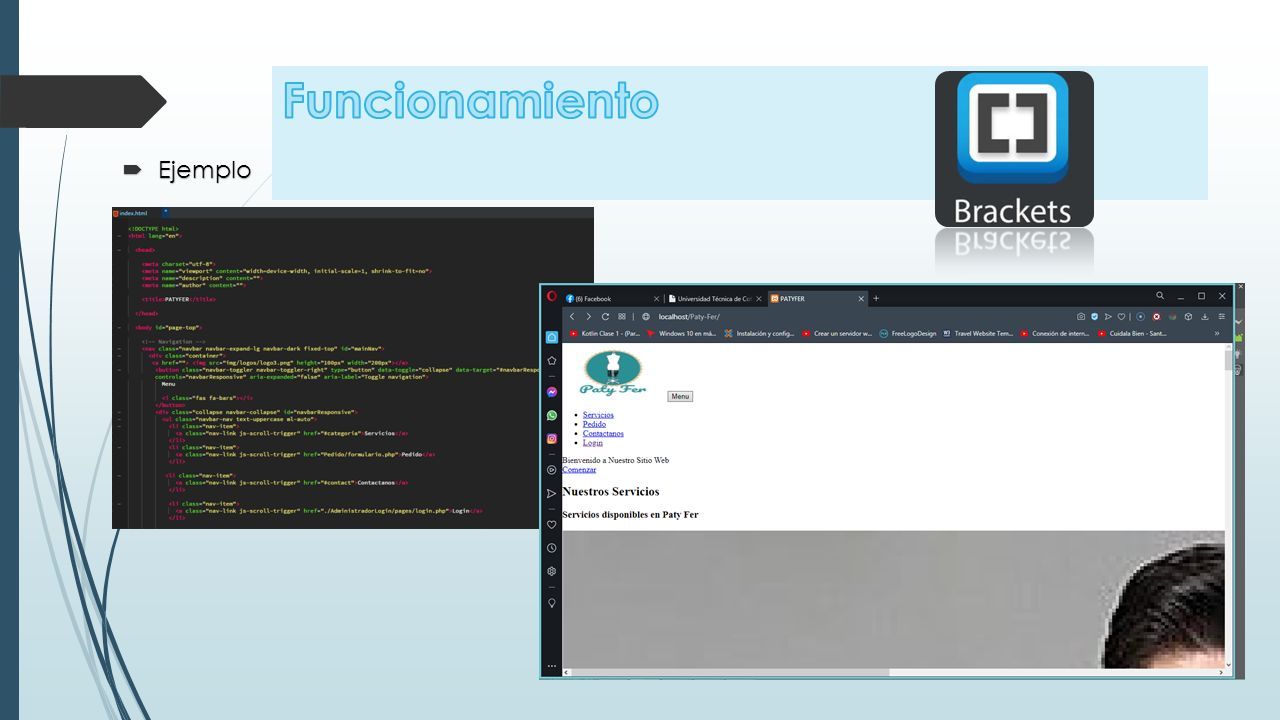
Task: Click the Brackets application logo
Action: coord(1014,148)
